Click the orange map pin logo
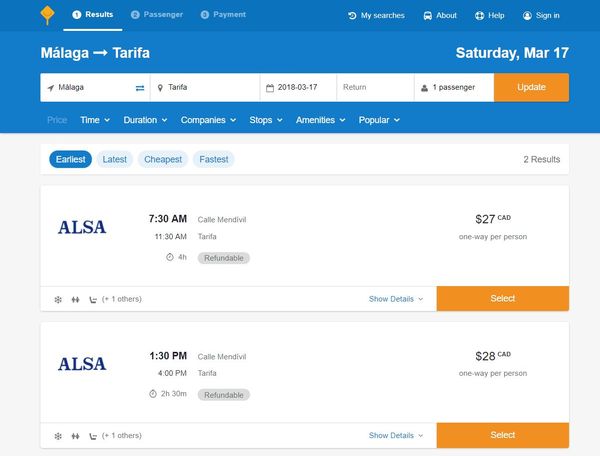The image size is (600, 456). point(47,15)
